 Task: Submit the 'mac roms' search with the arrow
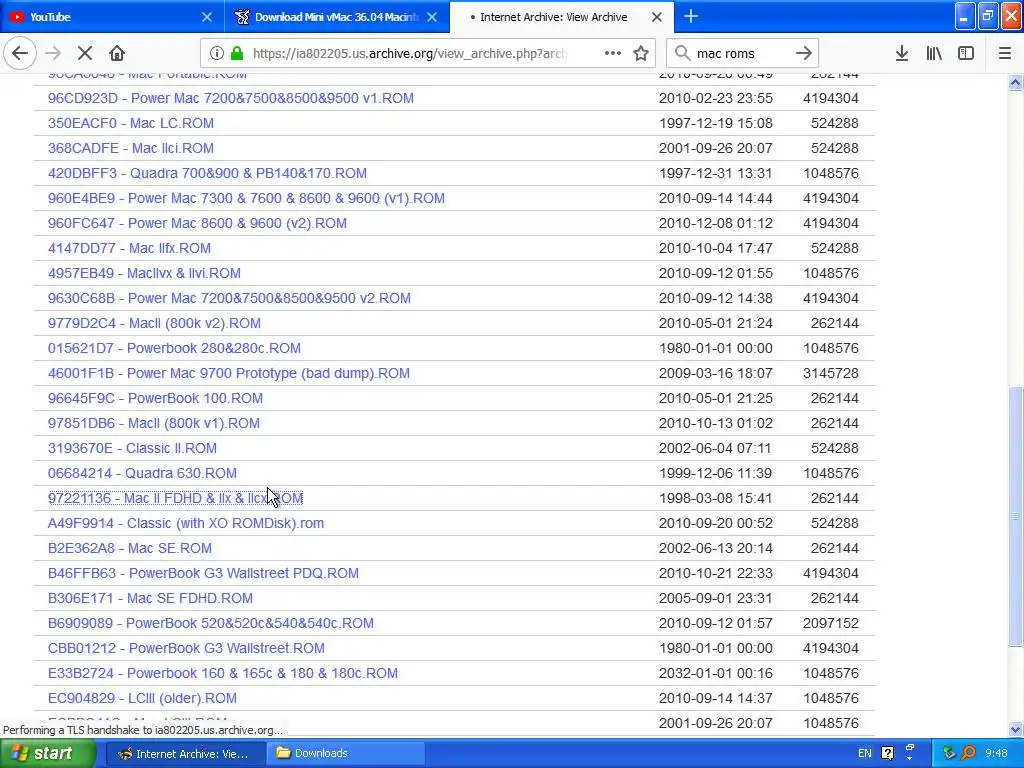[x=804, y=54]
